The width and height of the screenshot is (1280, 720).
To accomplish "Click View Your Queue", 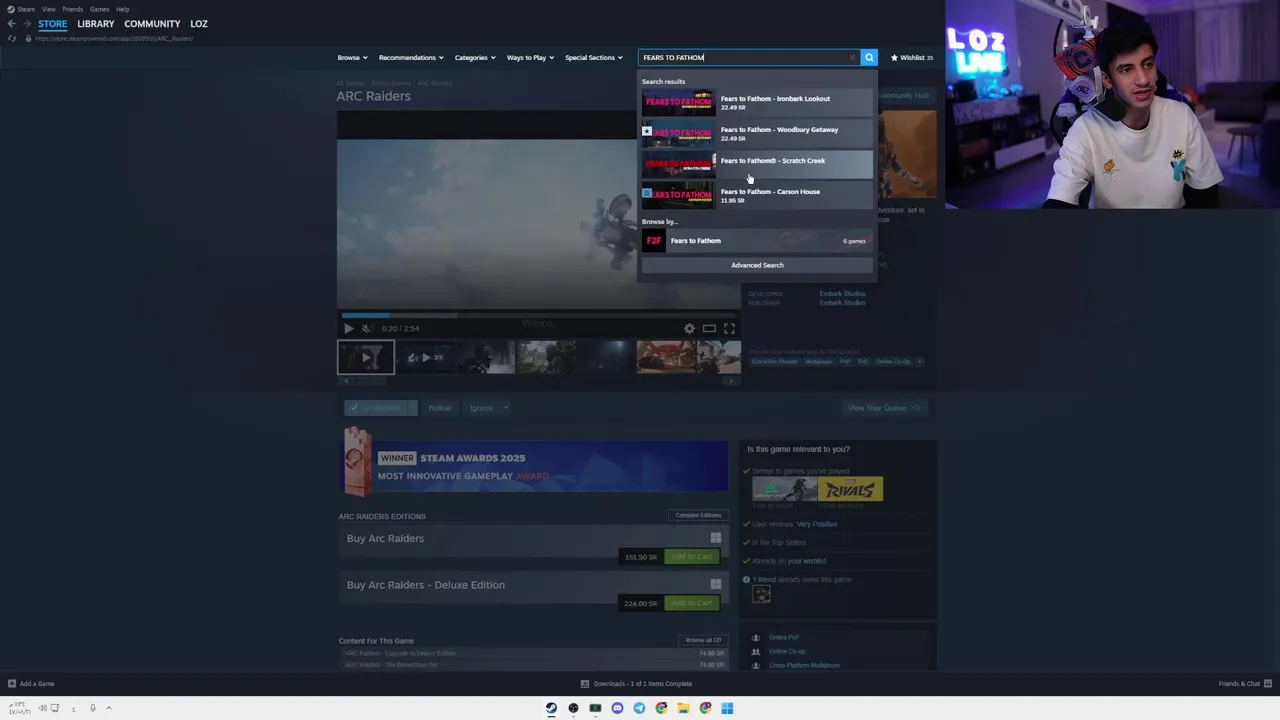I will point(884,408).
